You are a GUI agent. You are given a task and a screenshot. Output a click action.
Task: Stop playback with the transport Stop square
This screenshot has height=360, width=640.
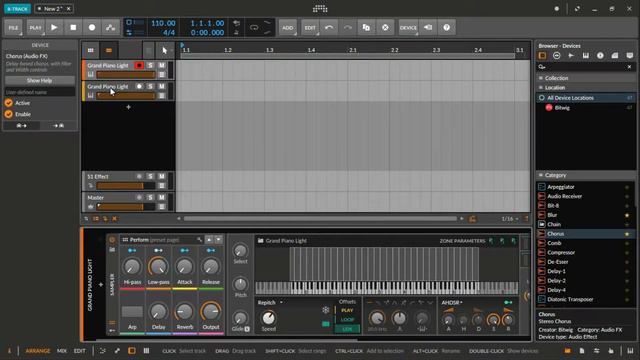point(73,27)
